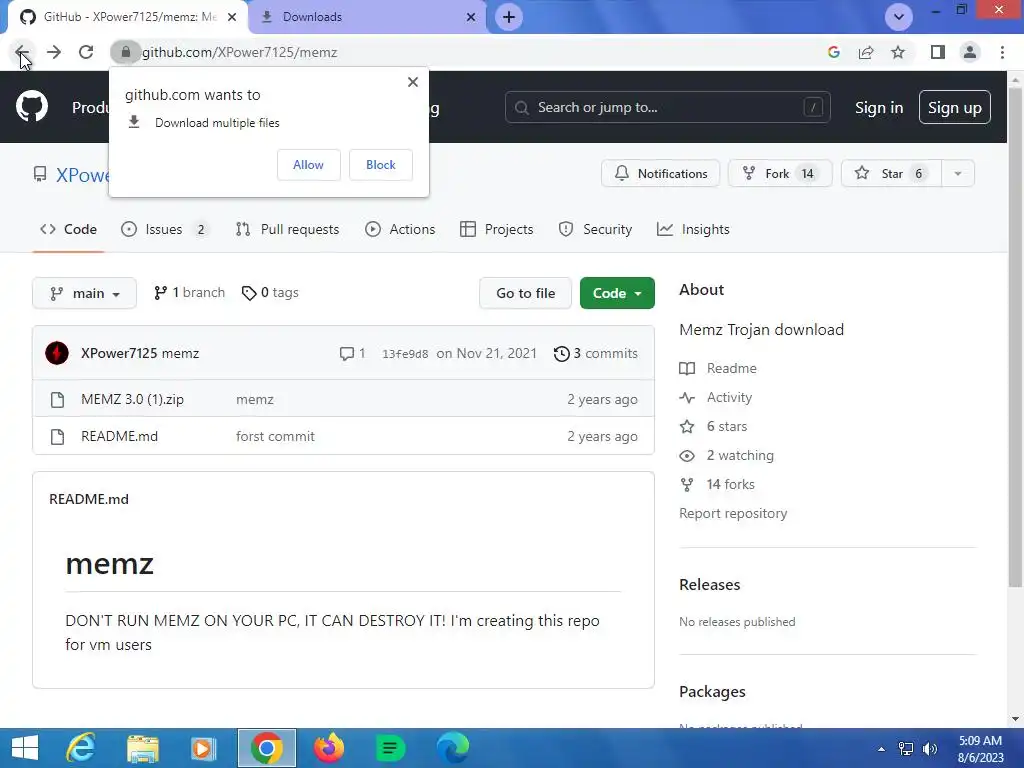
Task: Click the Notifications button
Action: [660, 174]
